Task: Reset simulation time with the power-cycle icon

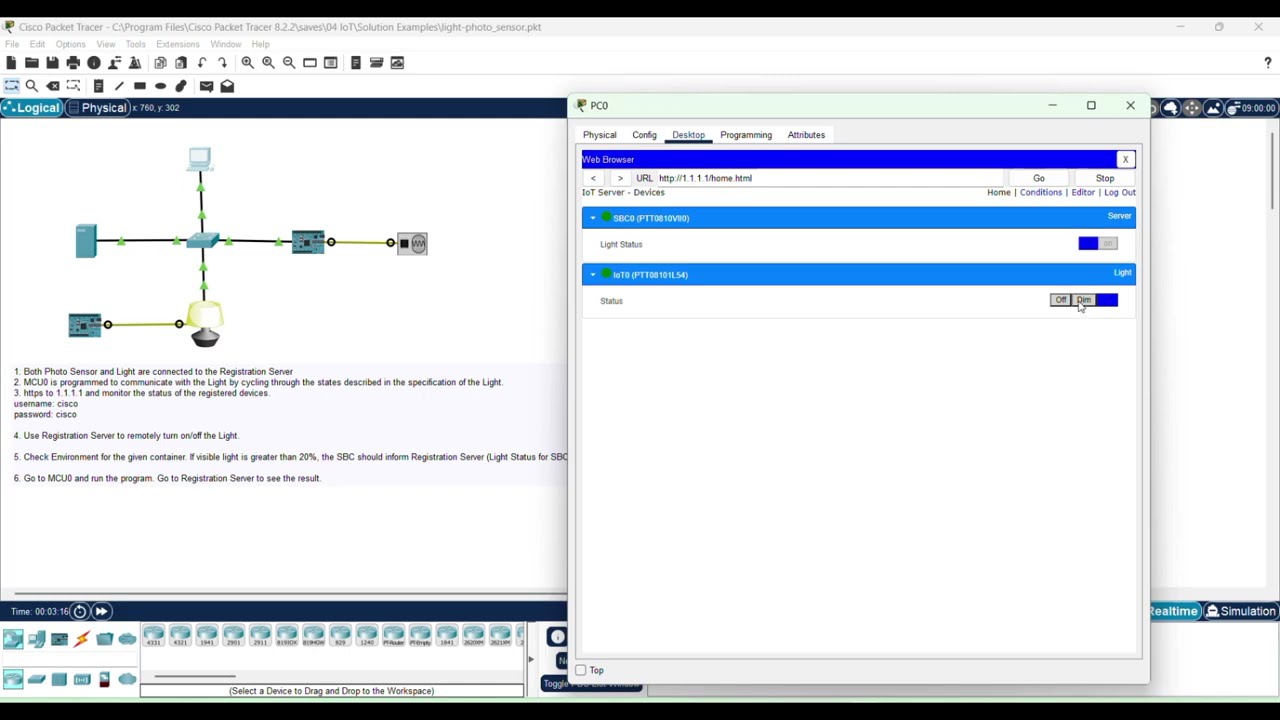Action: (x=79, y=611)
